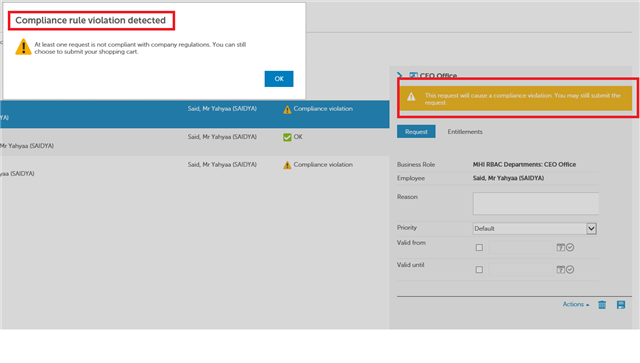Select Said, Mr Yahyaa in the second row
The width and height of the screenshot is (640, 363).
tap(222, 137)
